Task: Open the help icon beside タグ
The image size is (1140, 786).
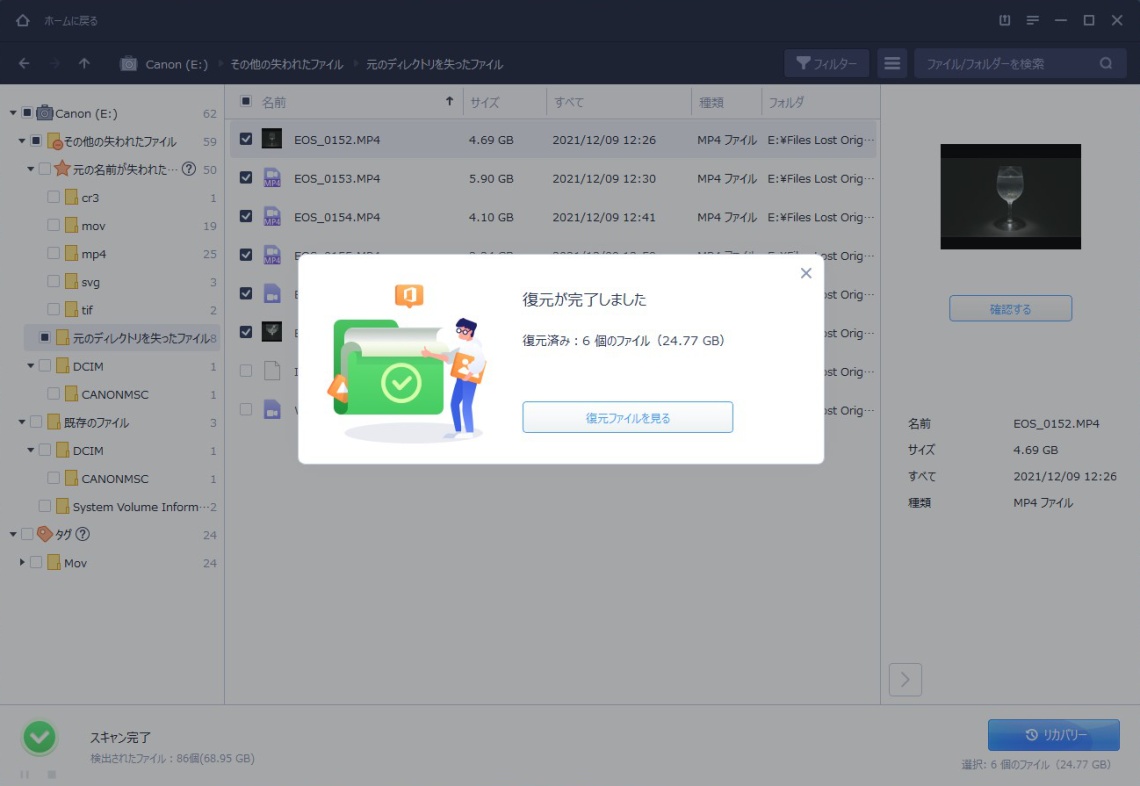Action: click(83, 534)
